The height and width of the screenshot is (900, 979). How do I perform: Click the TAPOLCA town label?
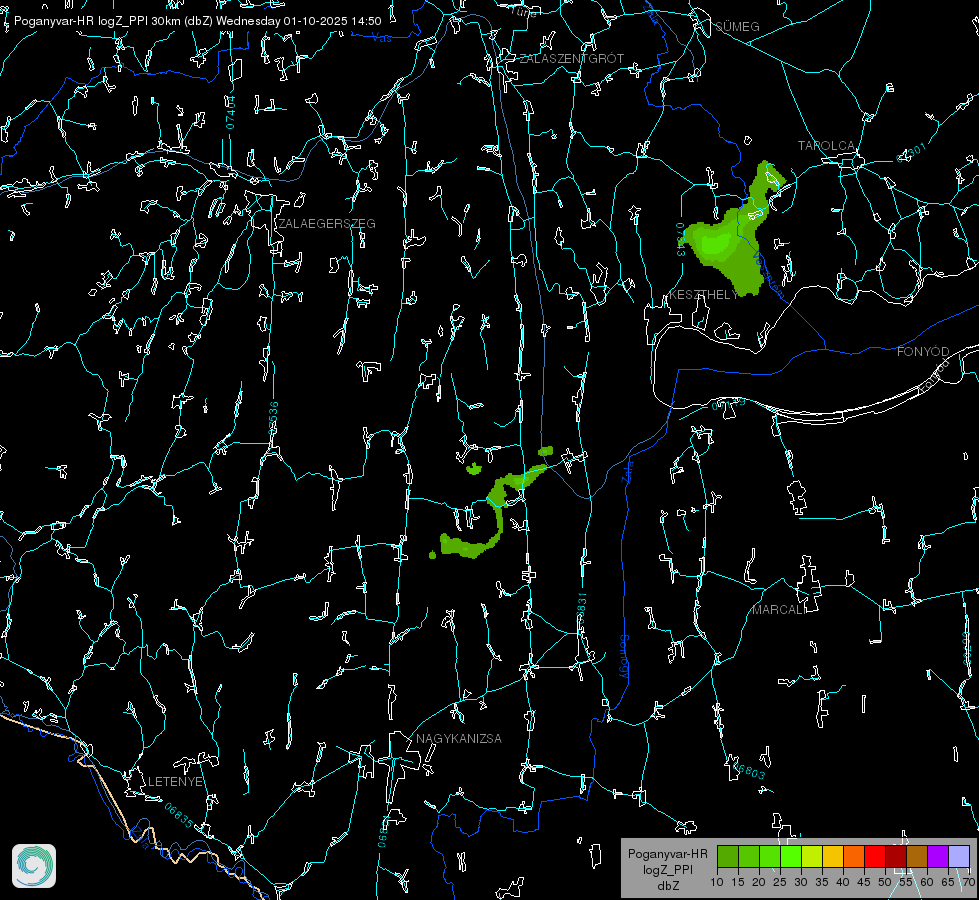tap(826, 146)
